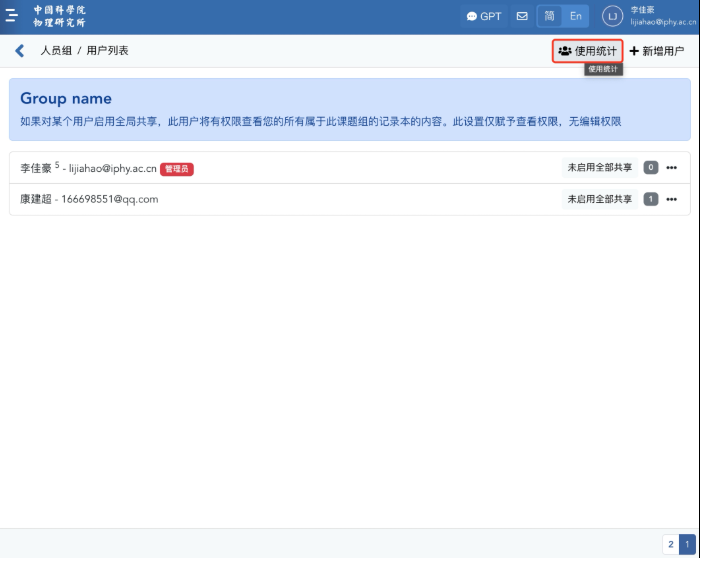Viewport: 702px width, 564px height.
Task: Click the 人员组 breadcrumb
Action: tap(56, 51)
